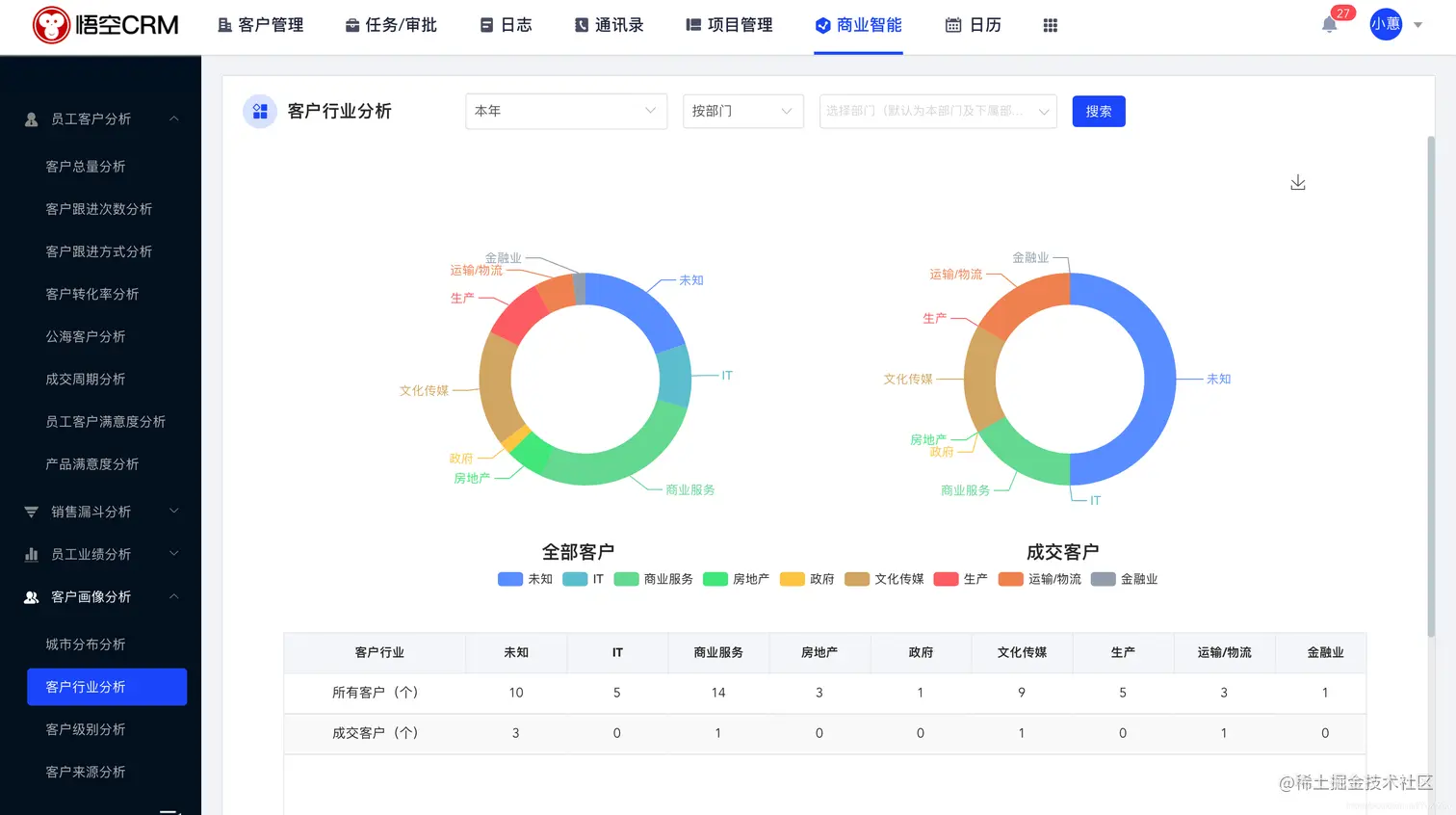Switch to the 项目管理 section
This screenshot has height=815, width=1456.
click(x=739, y=25)
